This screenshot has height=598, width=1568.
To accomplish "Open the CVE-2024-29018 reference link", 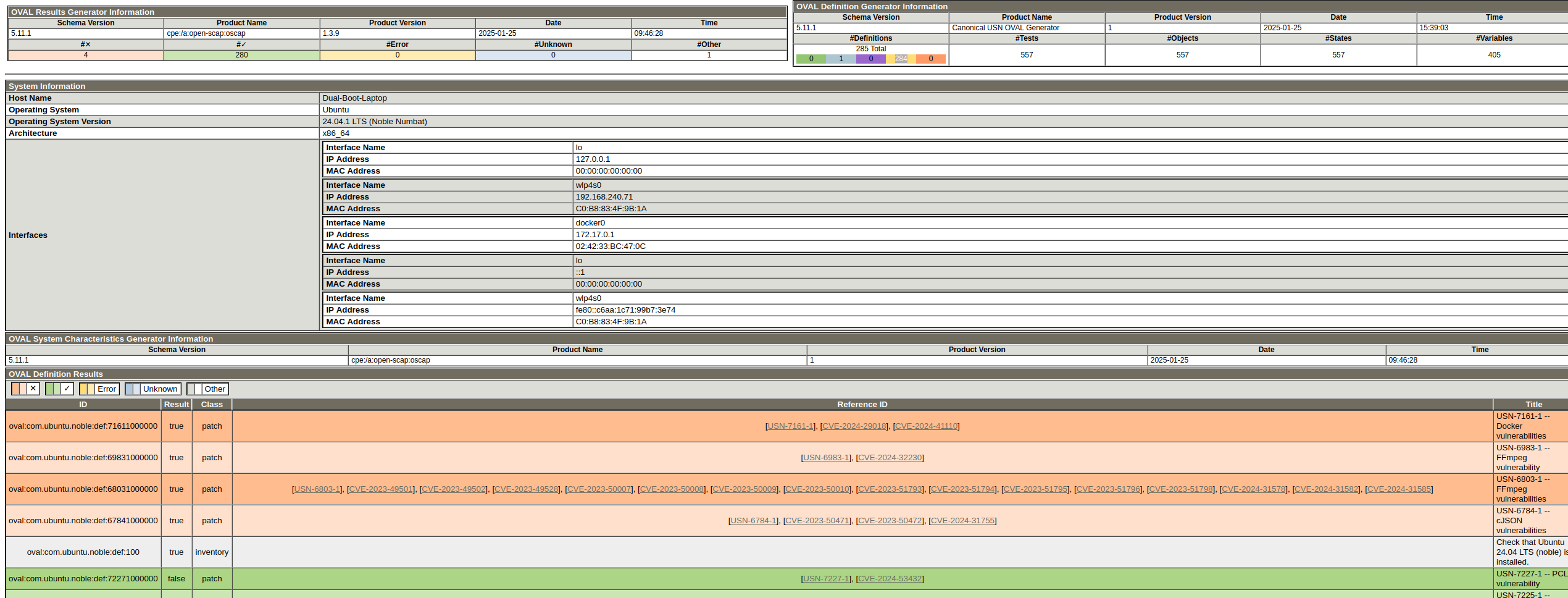I will click(x=854, y=426).
